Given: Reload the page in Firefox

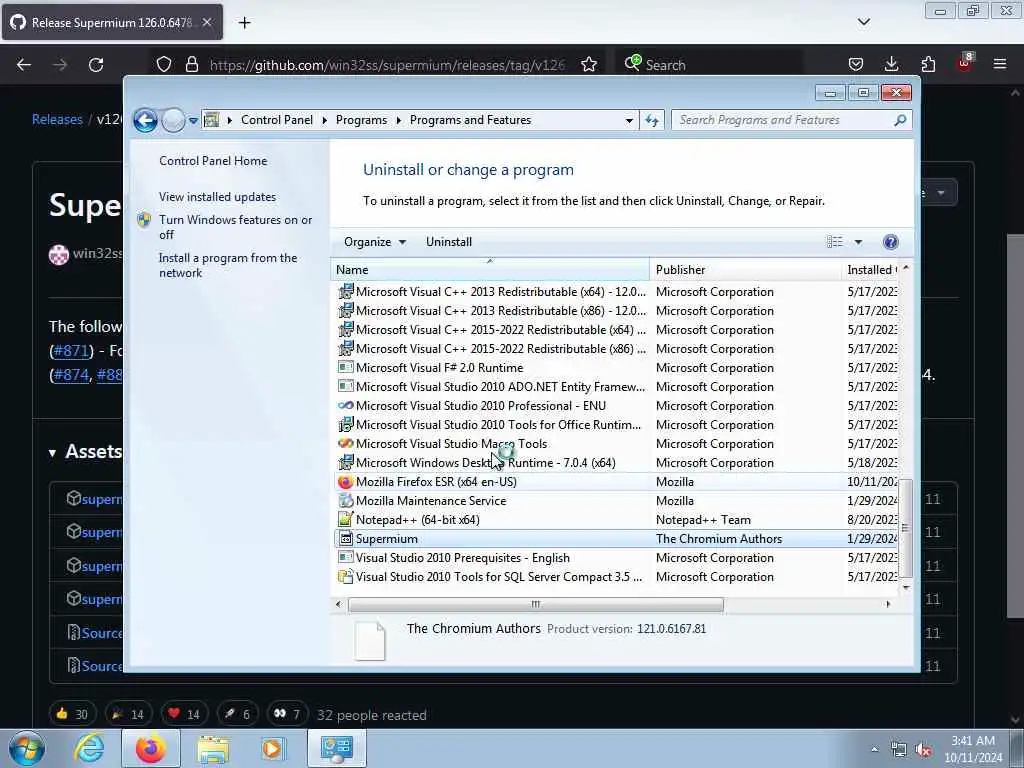Looking at the screenshot, I should [96, 65].
